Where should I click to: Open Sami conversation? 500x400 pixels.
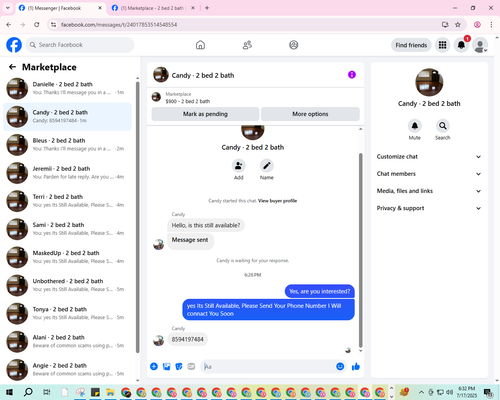pyautogui.click(x=67, y=229)
